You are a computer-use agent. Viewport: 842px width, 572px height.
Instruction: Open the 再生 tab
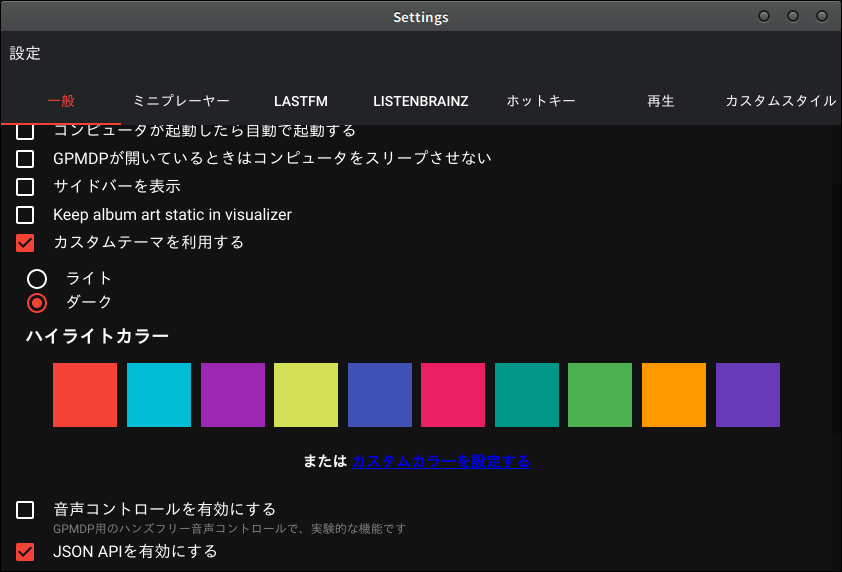[660, 100]
